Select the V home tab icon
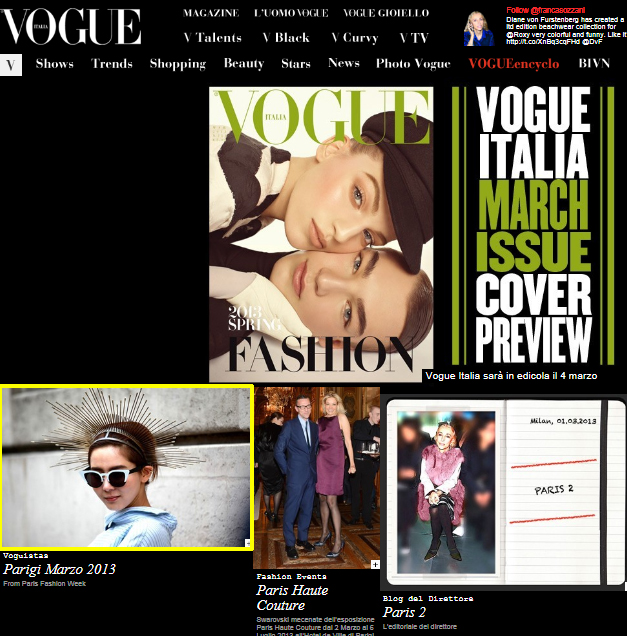Screen dimensions: 627x636 11,65
